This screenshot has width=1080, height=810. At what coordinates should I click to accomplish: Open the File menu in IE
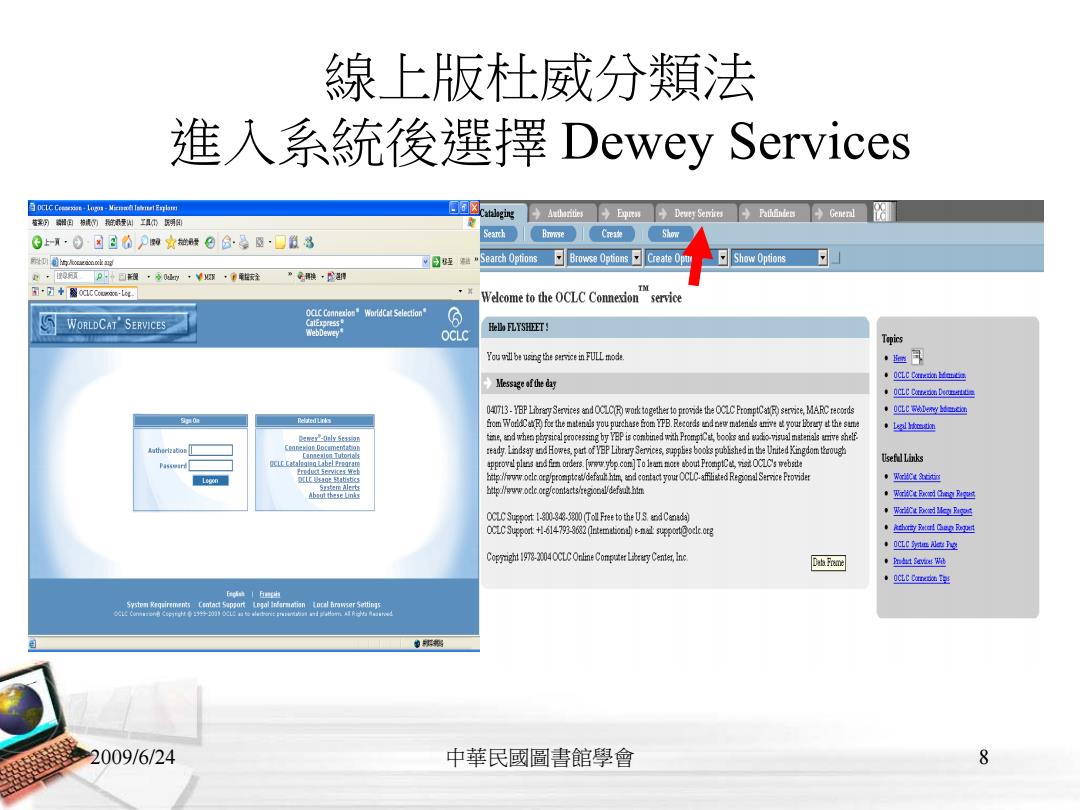pos(40,222)
